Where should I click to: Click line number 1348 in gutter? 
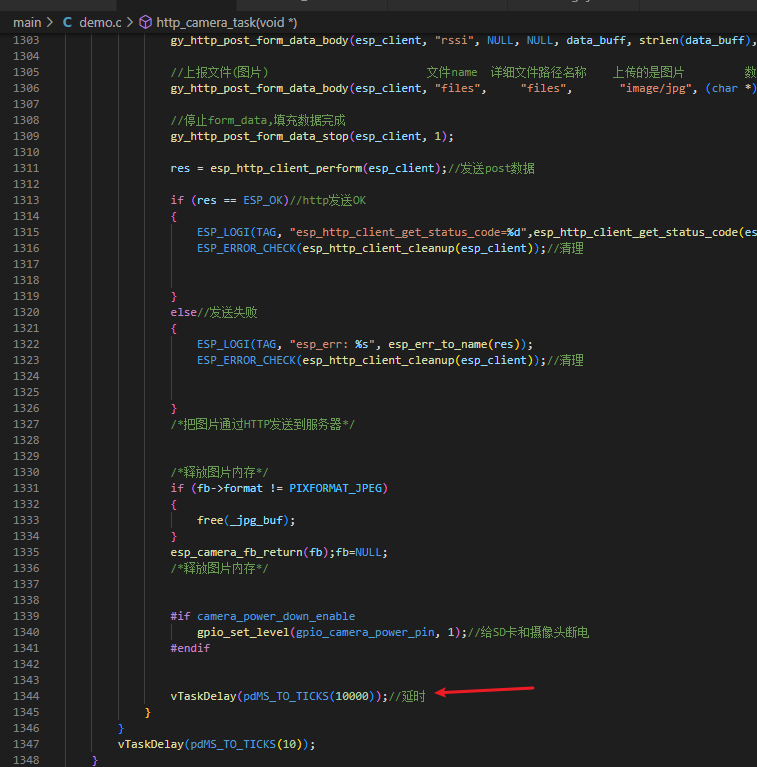point(26,760)
